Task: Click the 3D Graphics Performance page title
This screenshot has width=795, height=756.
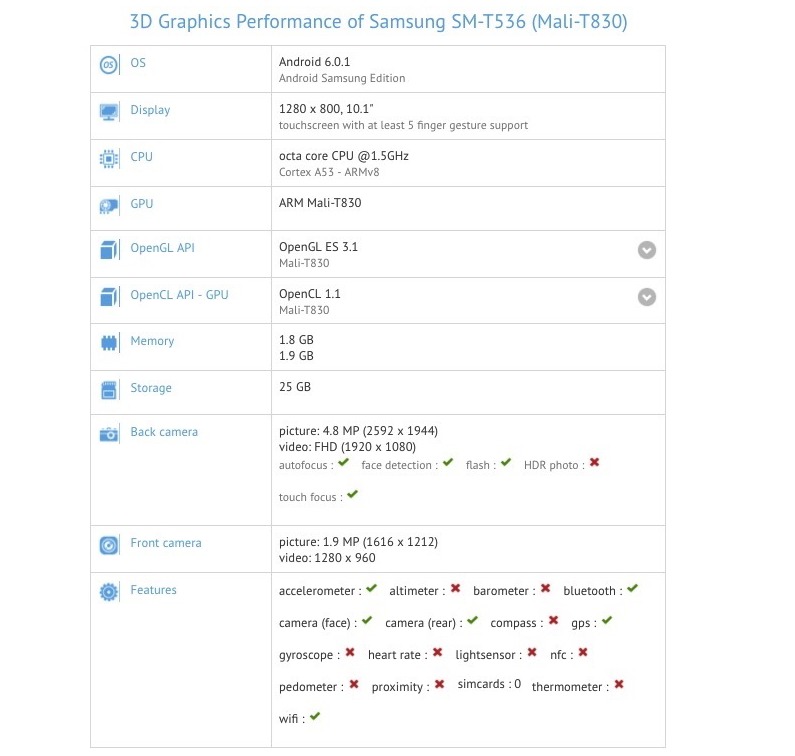Action: [379, 22]
